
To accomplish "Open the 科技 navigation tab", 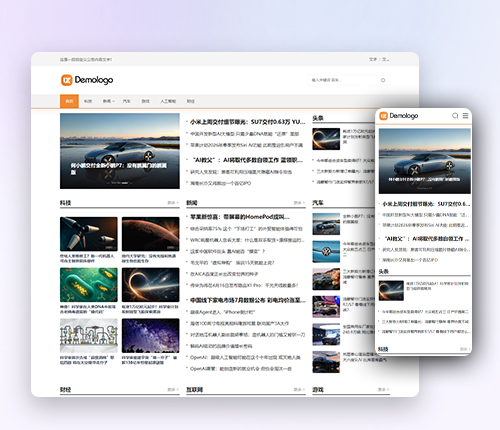I will [x=88, y=101].
